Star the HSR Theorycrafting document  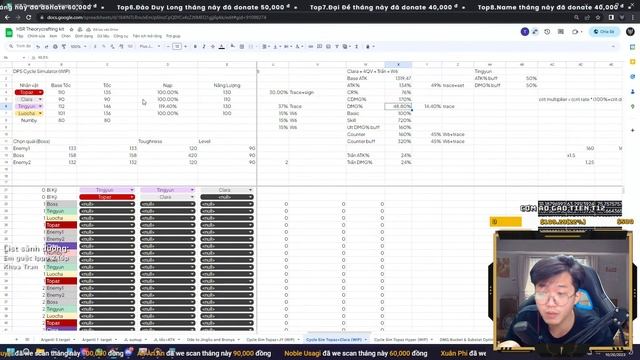coord(71,29)
